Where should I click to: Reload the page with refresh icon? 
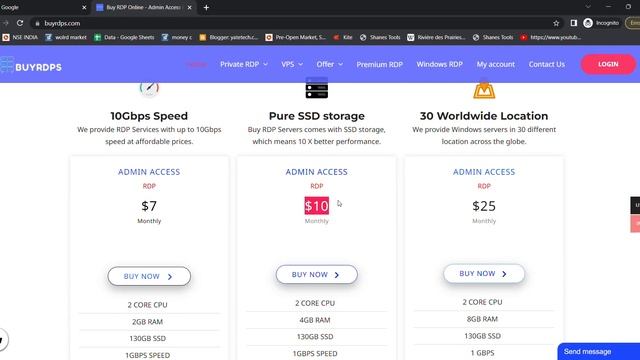[20, 23]
